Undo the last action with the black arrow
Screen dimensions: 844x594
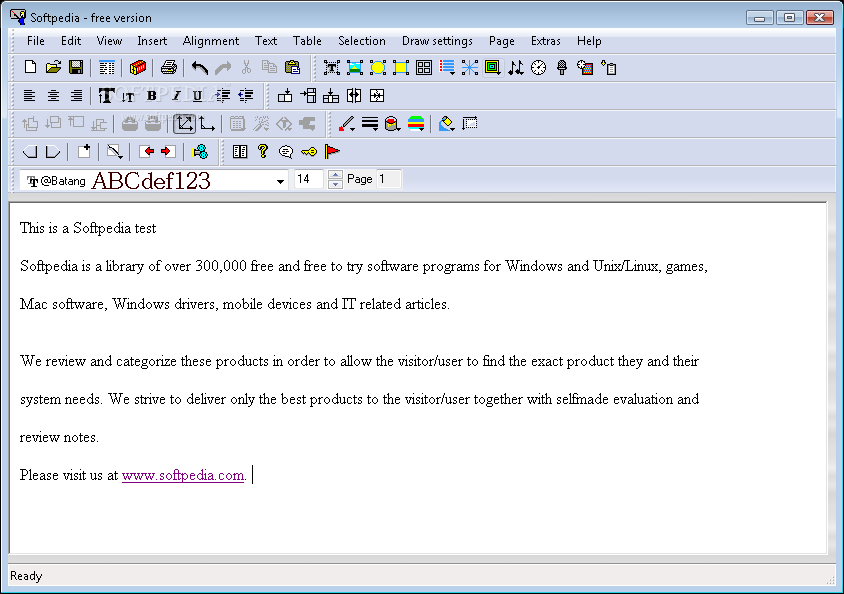[200, 67]
